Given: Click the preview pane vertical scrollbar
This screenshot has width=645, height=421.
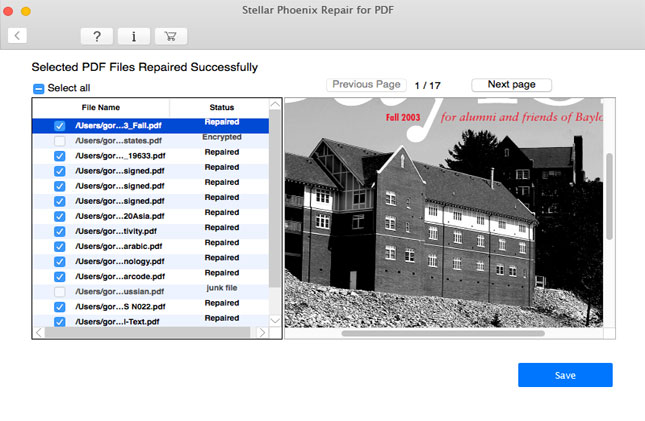Looking at the screenshot, I should click(x=609, y=196).
